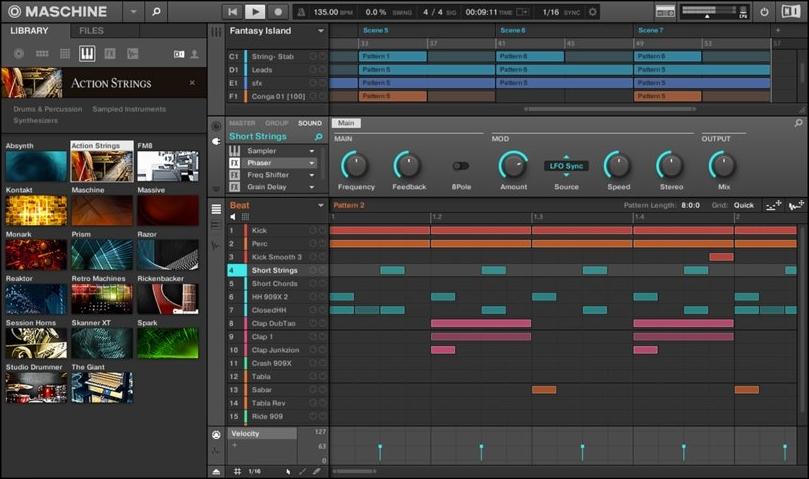Viewport: 809px width, 479px height.
Task: Select the MASTER tab in the control area
Action: tap(242, 123)
